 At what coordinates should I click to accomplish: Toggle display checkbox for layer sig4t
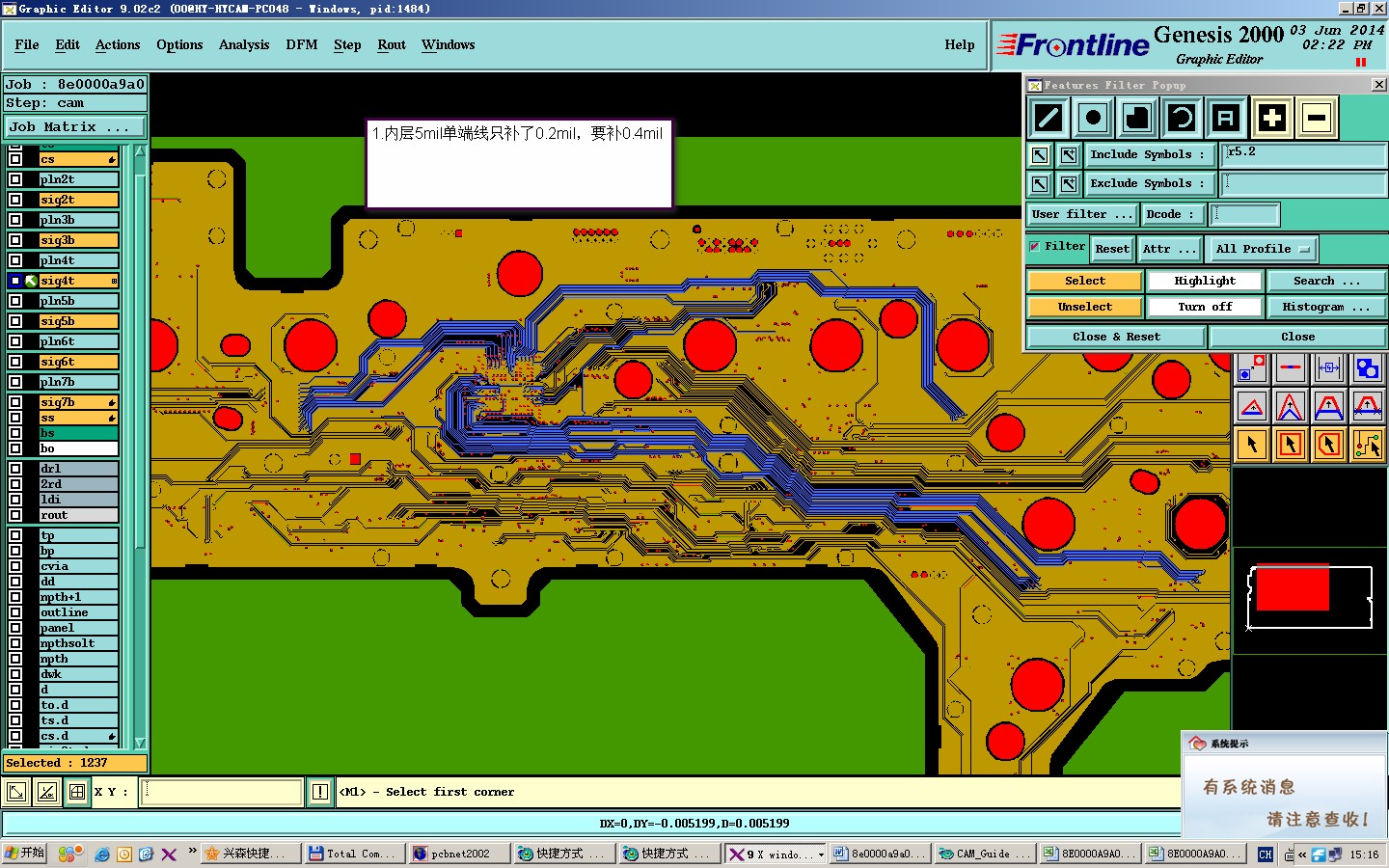(x=15, y=281)
